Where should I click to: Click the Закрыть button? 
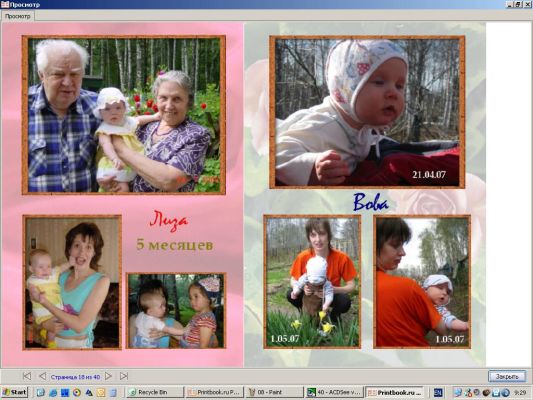(x=507, y=377)
